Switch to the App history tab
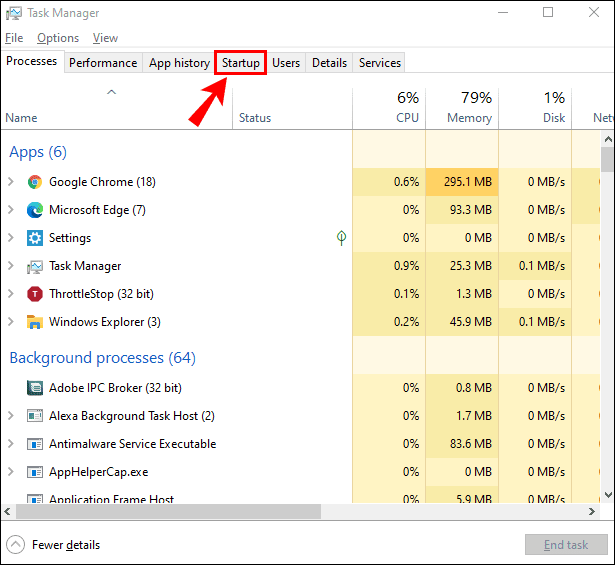The height and width of the screenshot is (565, 615). pos(179,63)
